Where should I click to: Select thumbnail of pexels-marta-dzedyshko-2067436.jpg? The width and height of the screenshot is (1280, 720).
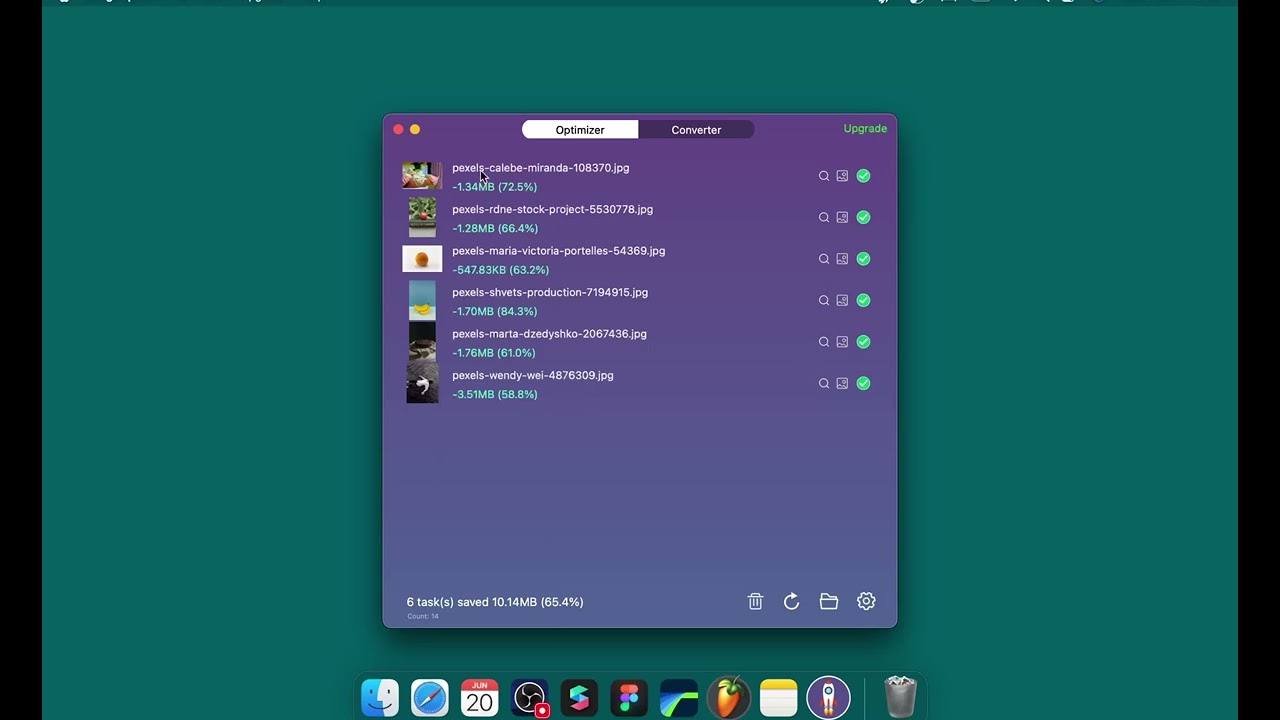(x=422, y=342)
